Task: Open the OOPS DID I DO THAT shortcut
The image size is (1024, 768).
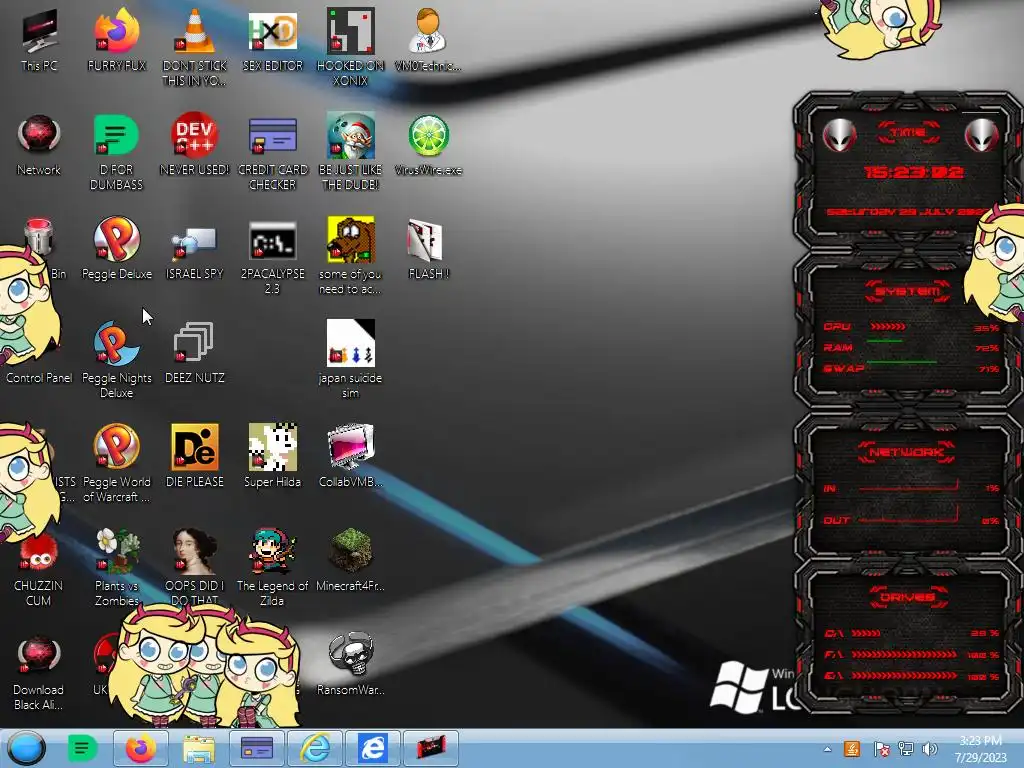Action: (x=195, y=567)
